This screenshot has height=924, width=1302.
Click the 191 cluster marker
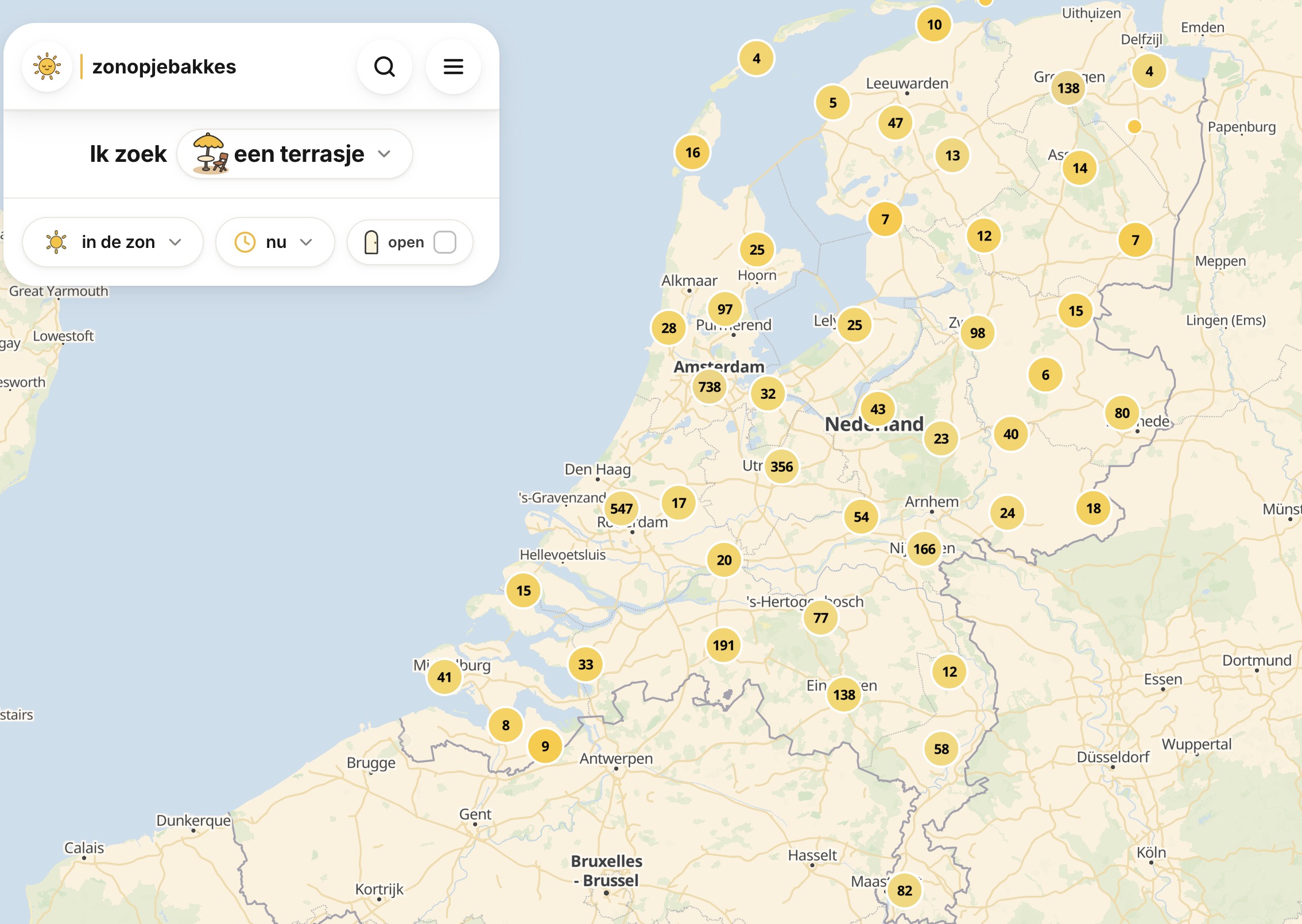(723, 646)
